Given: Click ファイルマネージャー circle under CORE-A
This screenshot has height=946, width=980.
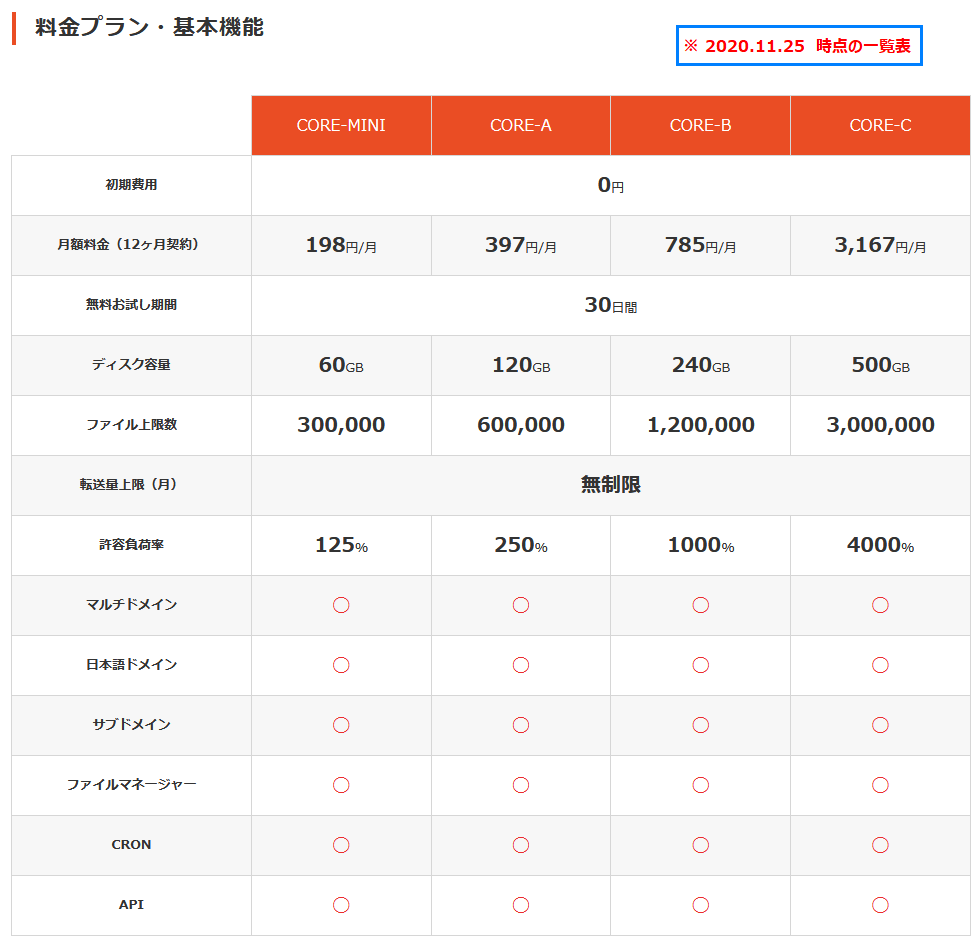Looking at the screenshot, I should pyautogui.click(x=521, y=785).
